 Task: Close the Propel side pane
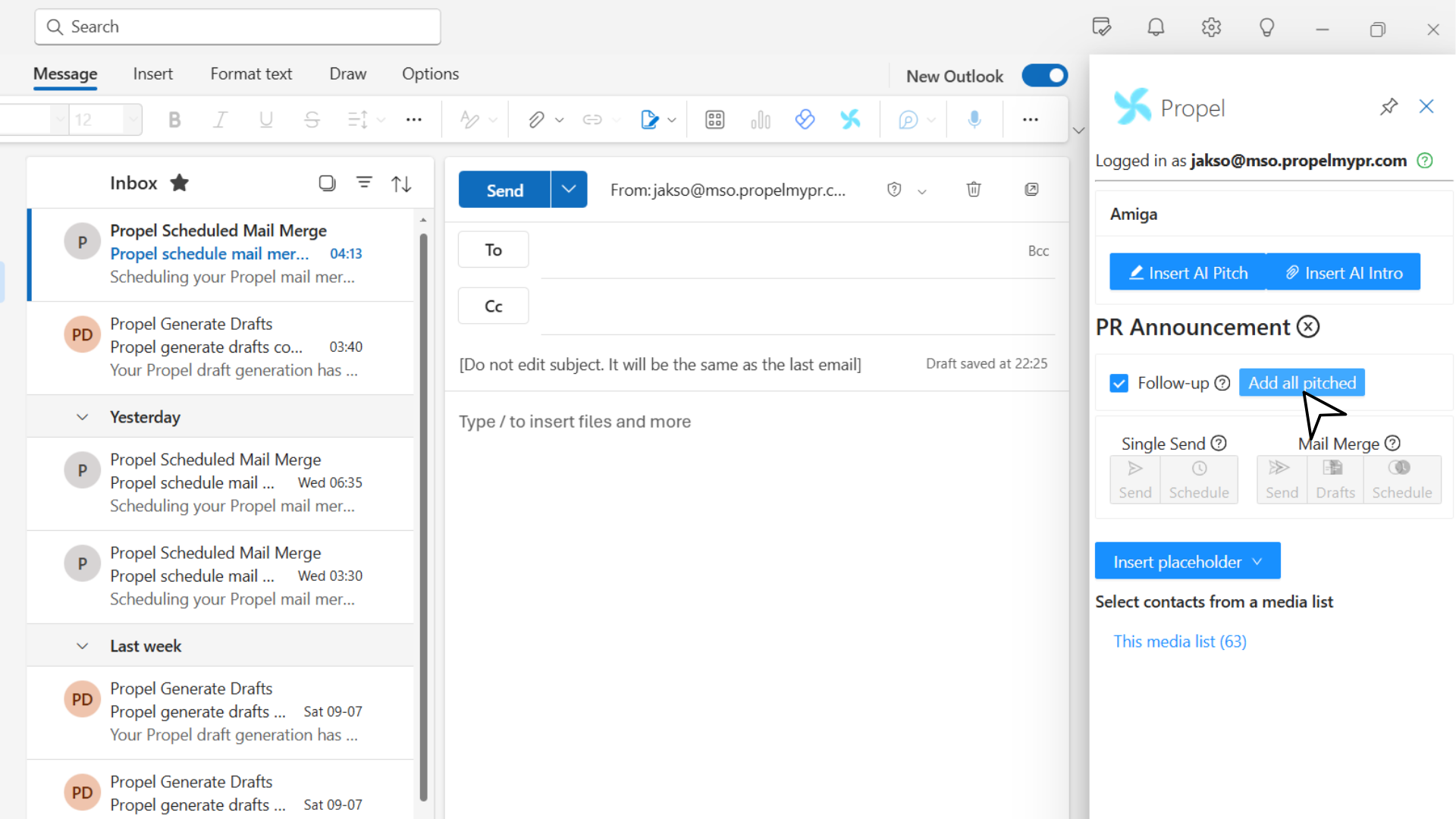[1426, 107]
